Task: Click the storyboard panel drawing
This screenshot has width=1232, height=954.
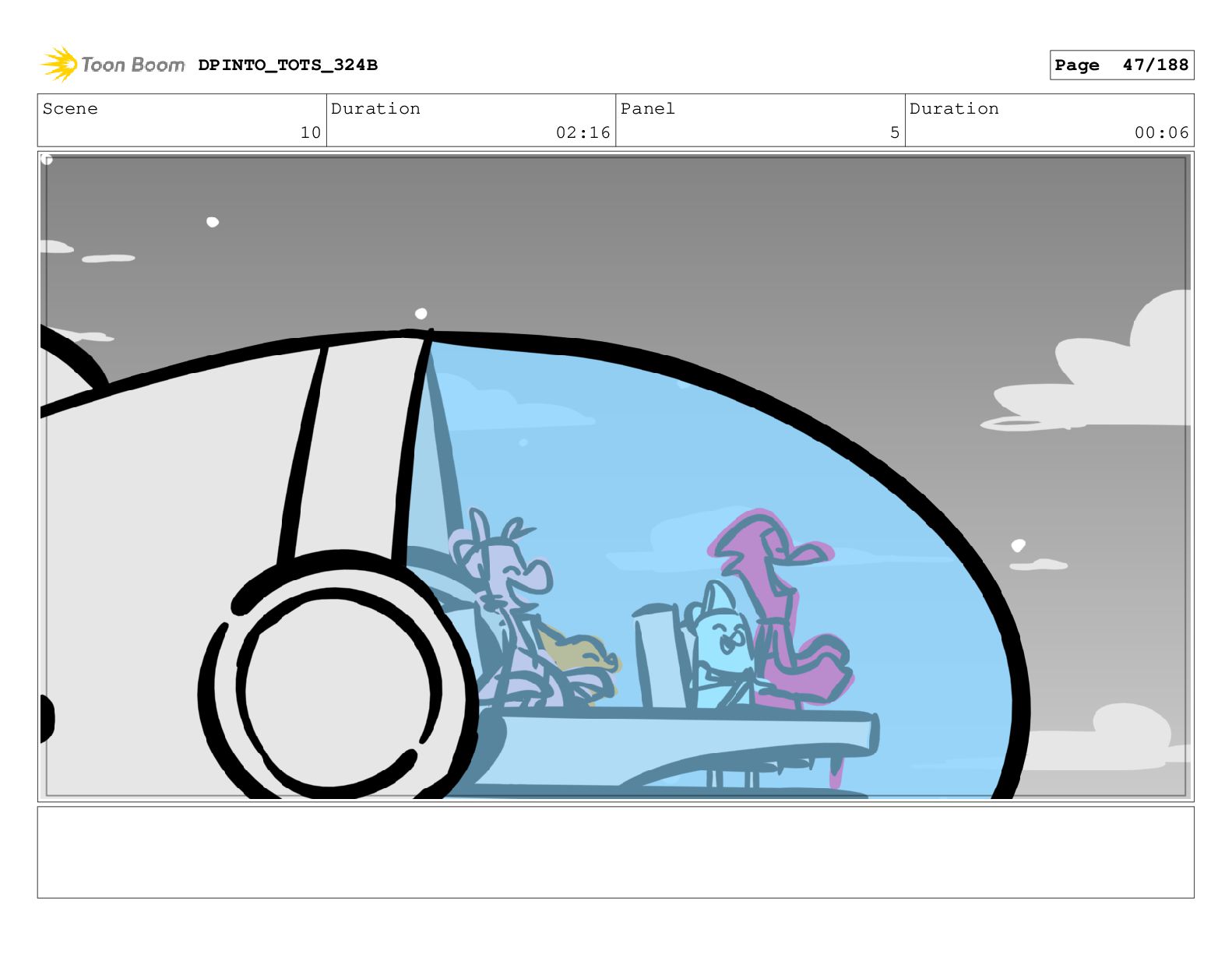Action: click(615, 477)
